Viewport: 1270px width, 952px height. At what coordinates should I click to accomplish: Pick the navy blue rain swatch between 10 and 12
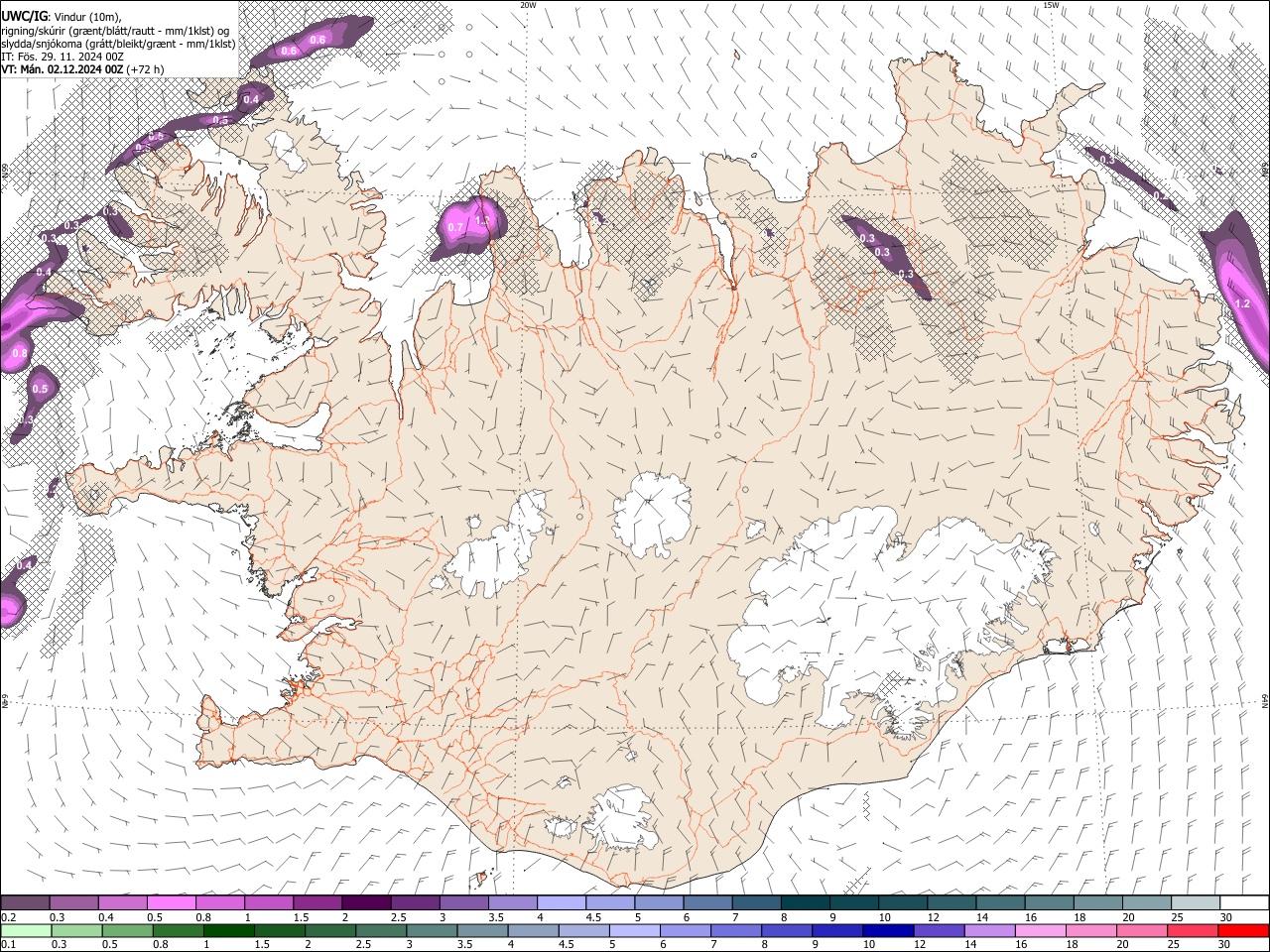[x=888, y=930]
